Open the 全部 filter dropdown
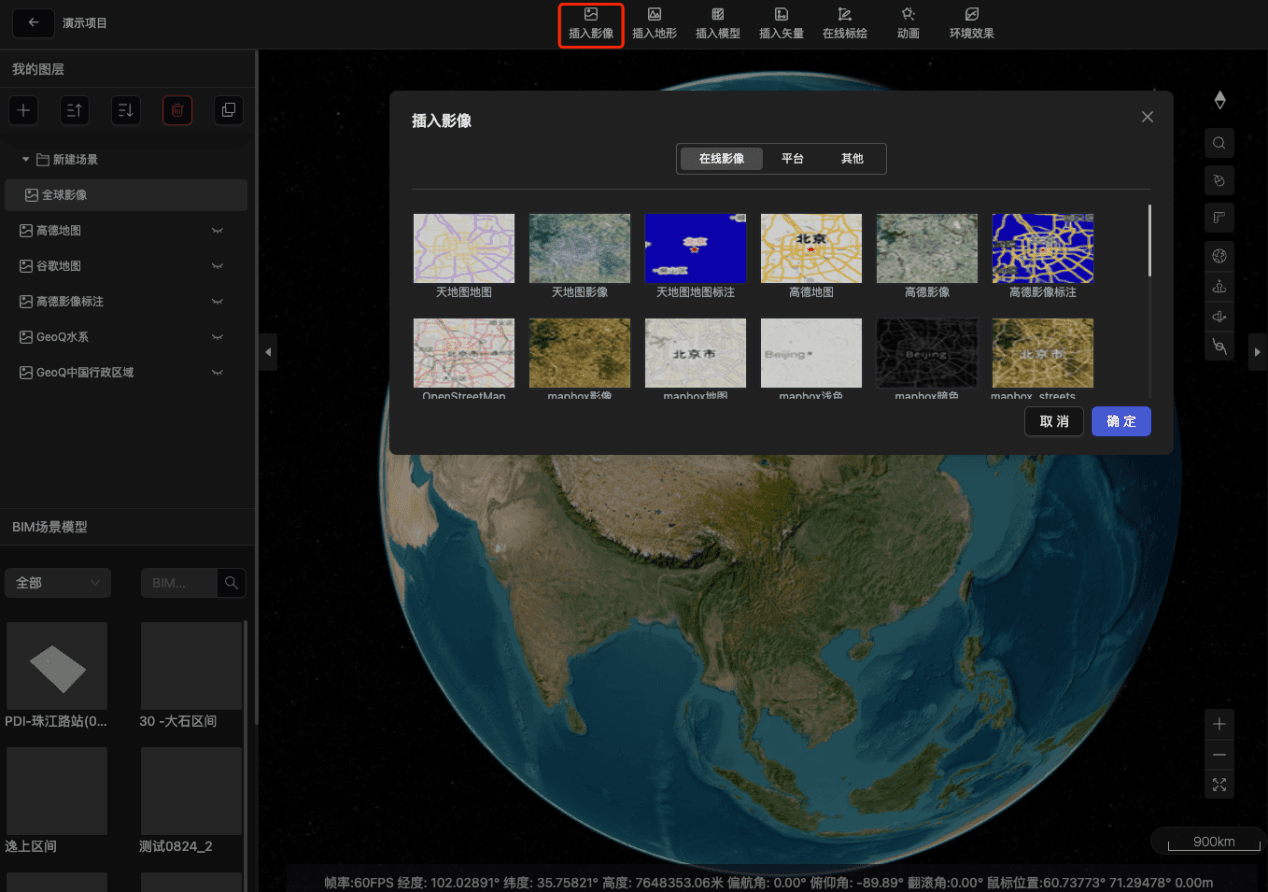 pos(58,583)
